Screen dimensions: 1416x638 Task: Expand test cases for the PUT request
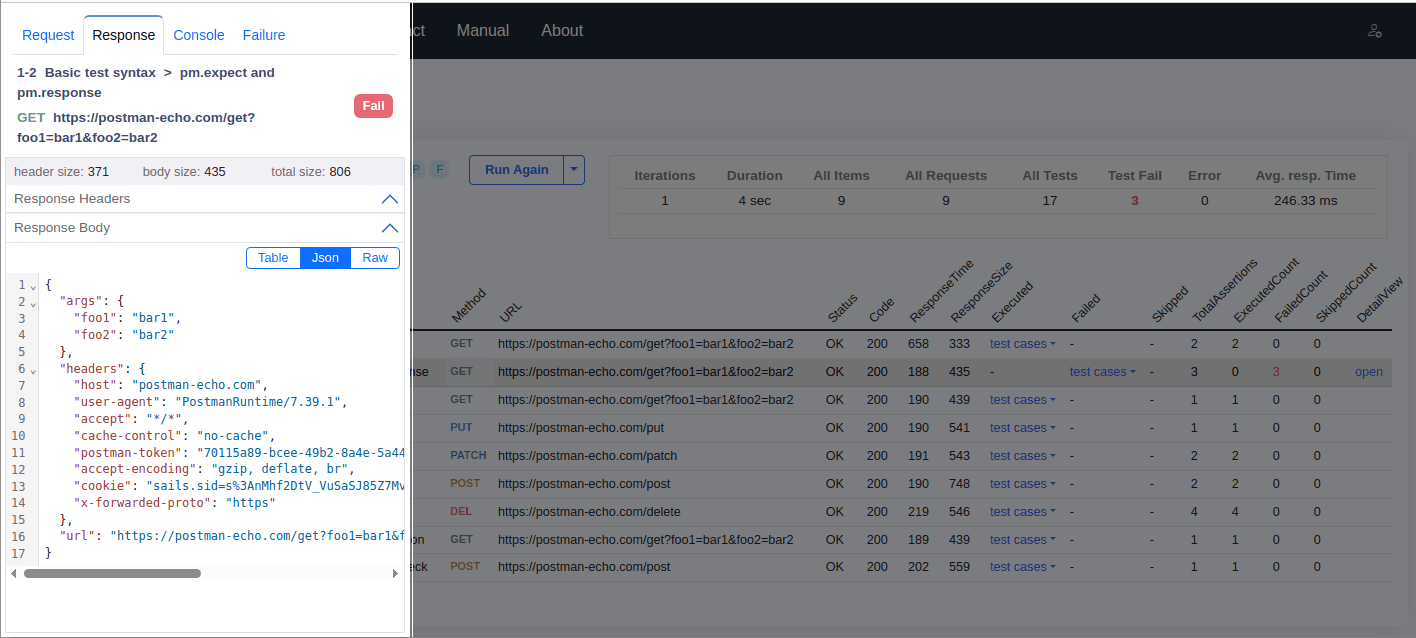click(1022, 428)
